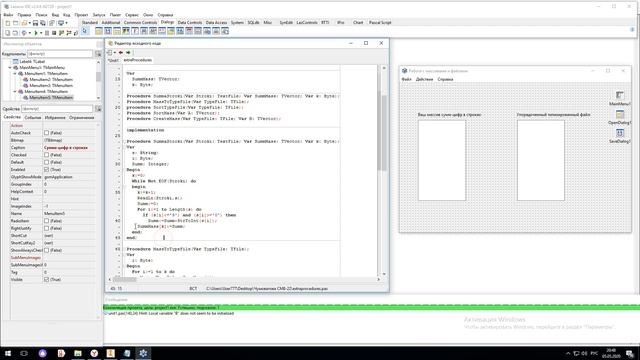Jump back in source editor history
This screenshot has width=640, height=360.
(121, 52)
